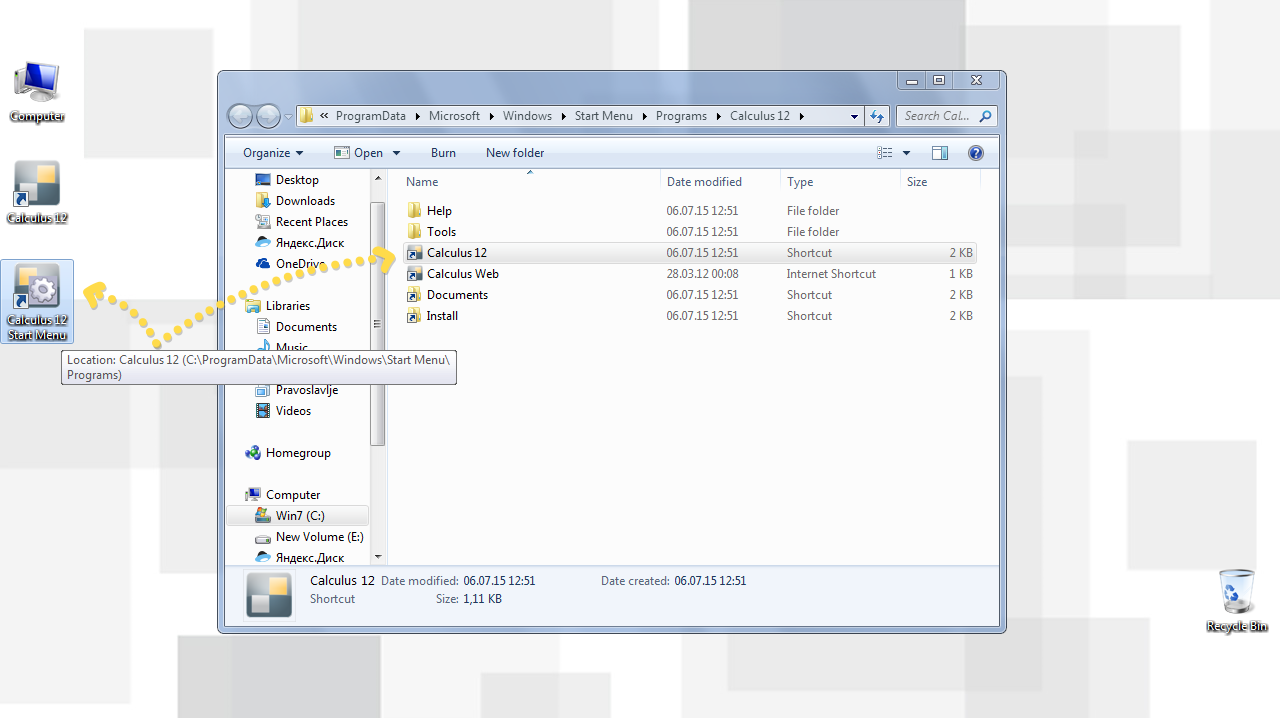
Task: Select the Calculus Web internet shortcut icon
Action: (x=415, y=274)
